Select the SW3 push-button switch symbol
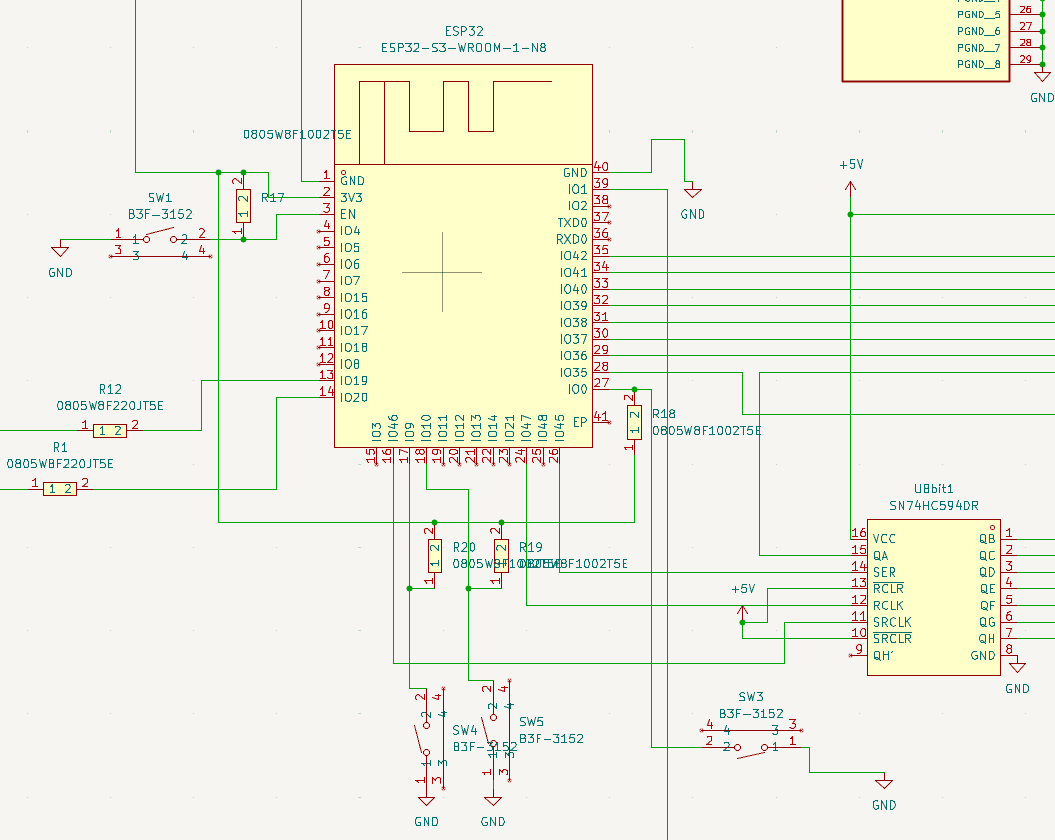The image size is (1055, 840). pos(751,739)
